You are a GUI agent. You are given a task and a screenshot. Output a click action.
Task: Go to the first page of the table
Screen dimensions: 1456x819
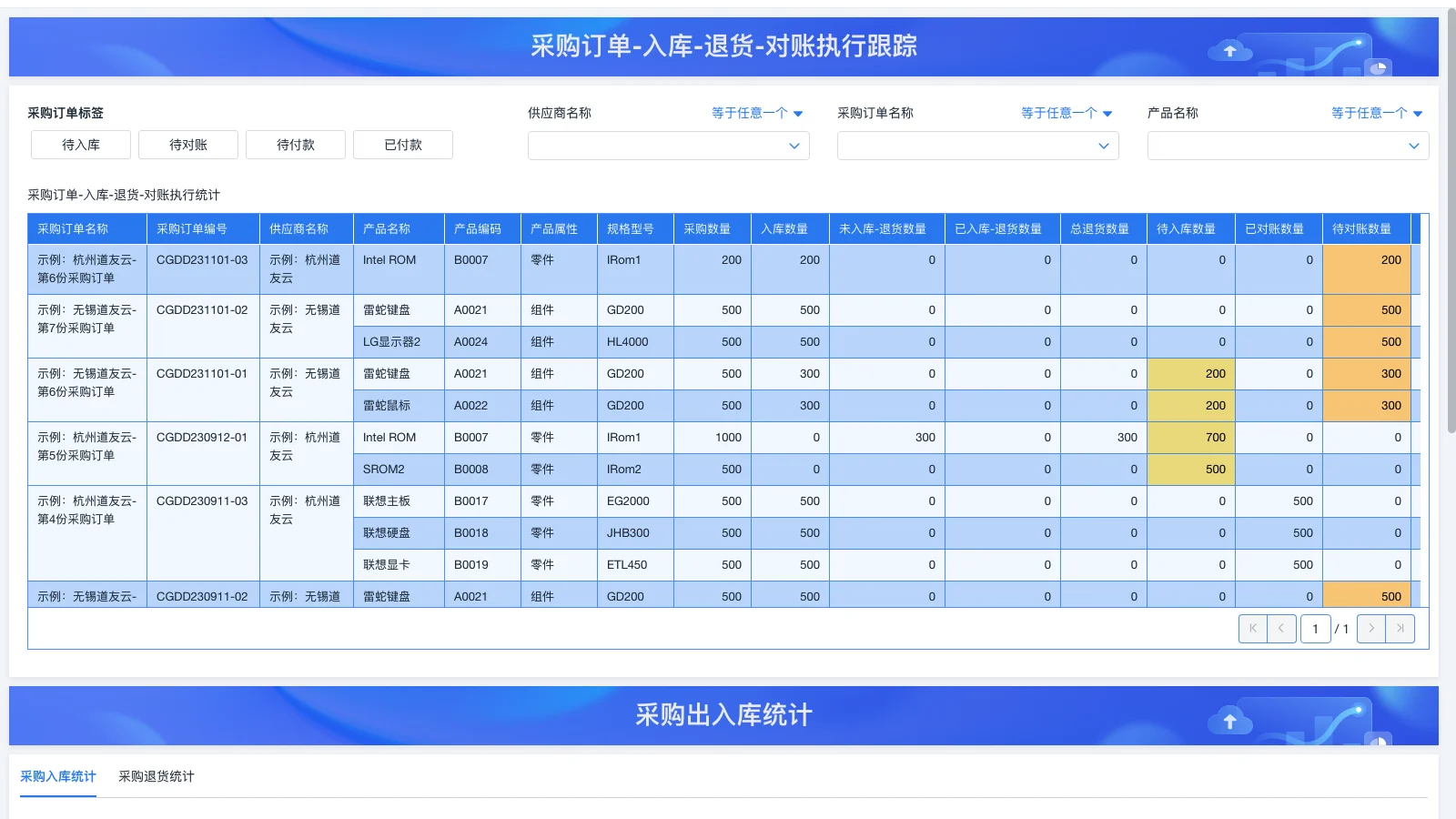1253,628
